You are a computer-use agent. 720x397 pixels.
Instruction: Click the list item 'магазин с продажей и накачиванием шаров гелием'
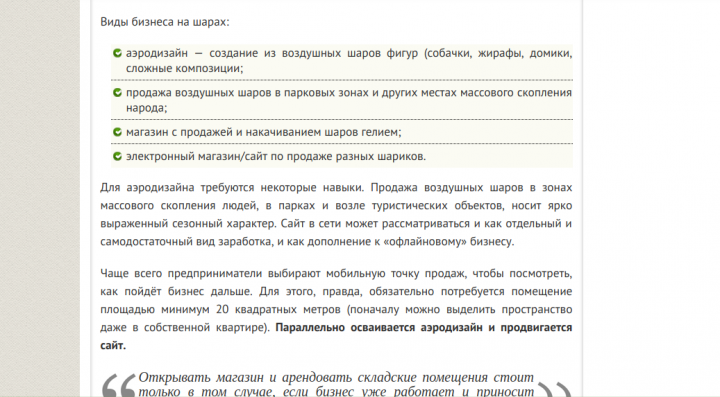[x=342, y=132]
